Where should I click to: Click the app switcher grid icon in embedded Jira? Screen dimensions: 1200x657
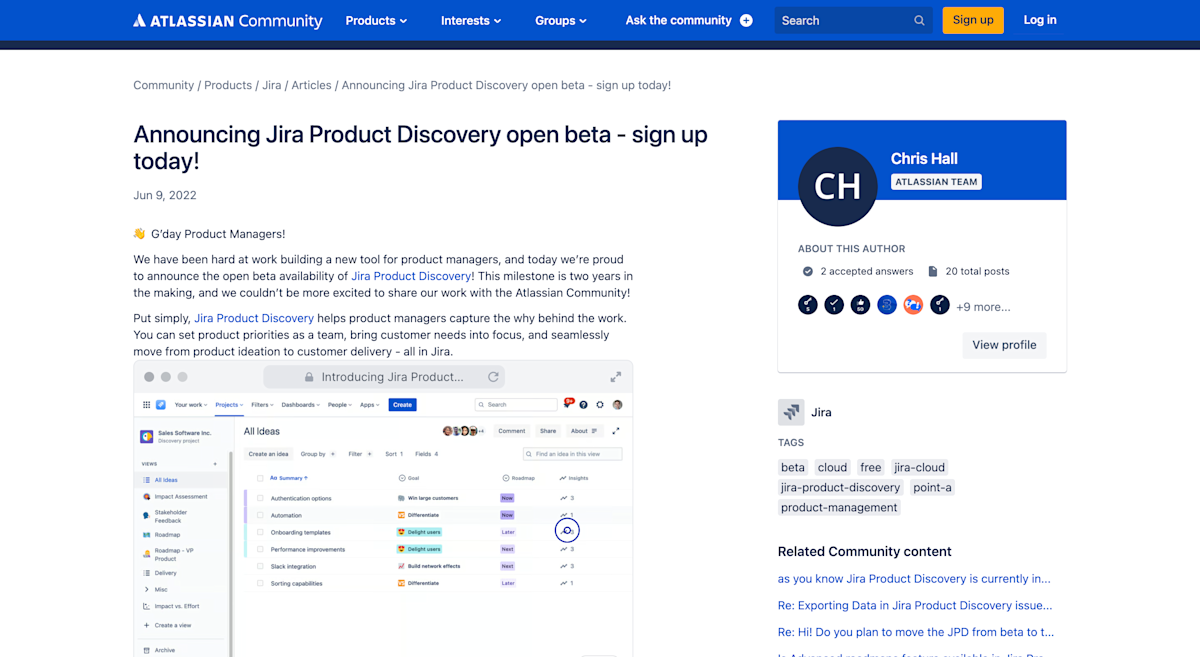coord(146,405)
